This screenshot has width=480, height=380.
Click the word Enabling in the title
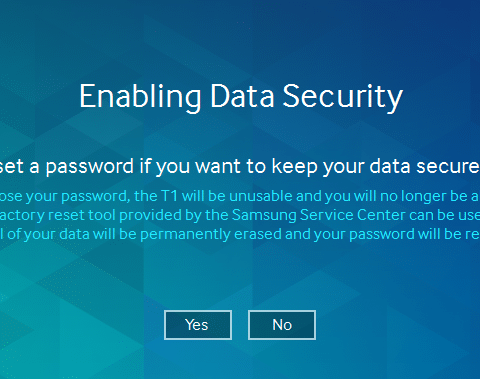[x=140, y=97]
